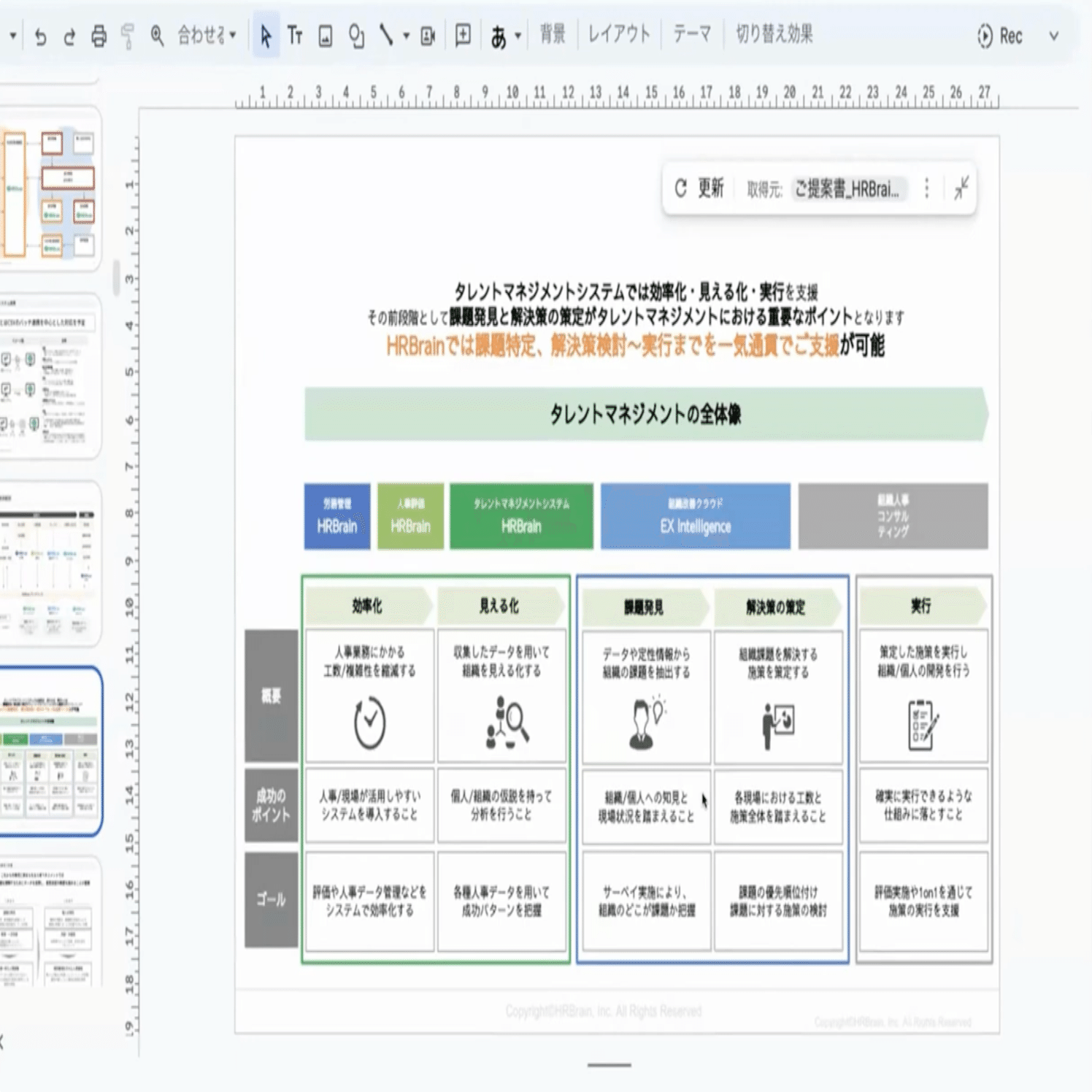Screen dimensions: 1092x1092
Task: Redo the last undone action
Action: (x=70, y=36)
